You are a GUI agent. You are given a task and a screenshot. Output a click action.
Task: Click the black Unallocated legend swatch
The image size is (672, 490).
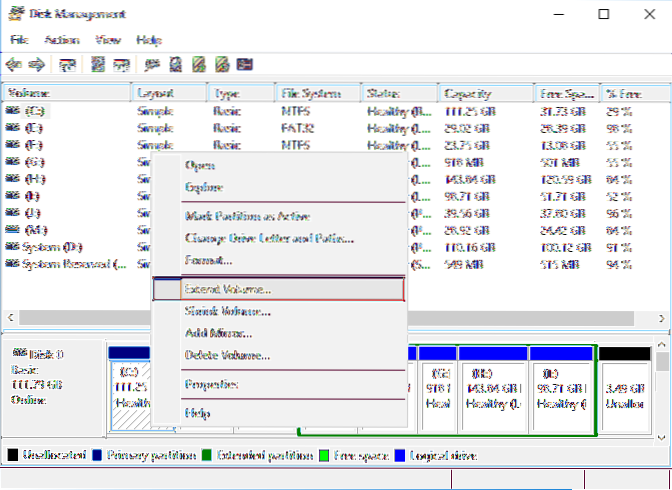pos(13,455)
